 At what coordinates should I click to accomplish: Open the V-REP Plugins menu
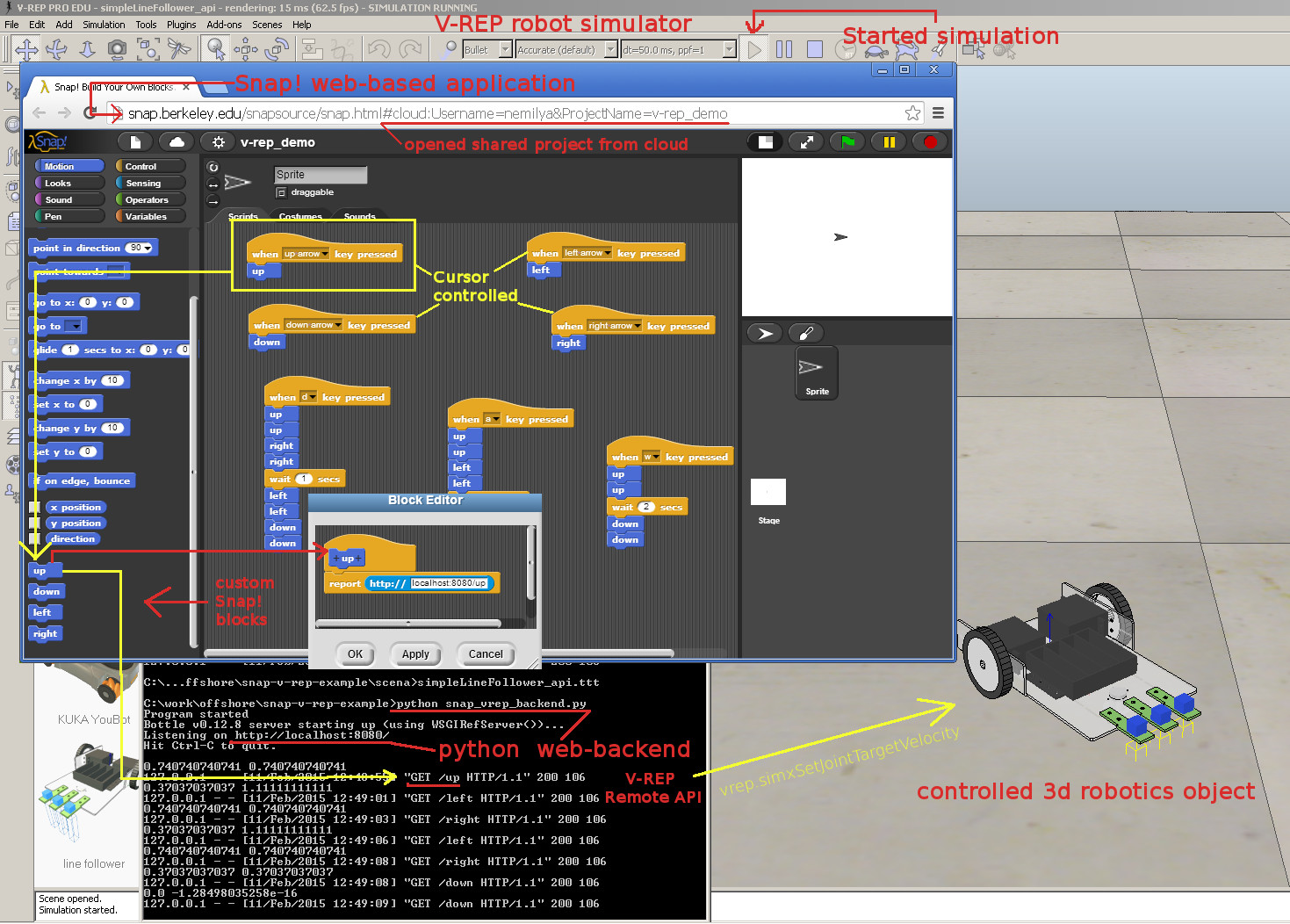coord(181,25)
